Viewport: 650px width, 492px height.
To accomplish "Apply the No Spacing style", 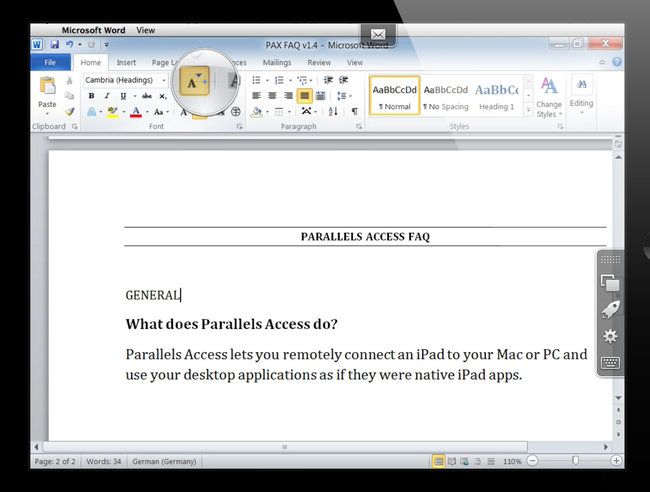I will 446,96.
